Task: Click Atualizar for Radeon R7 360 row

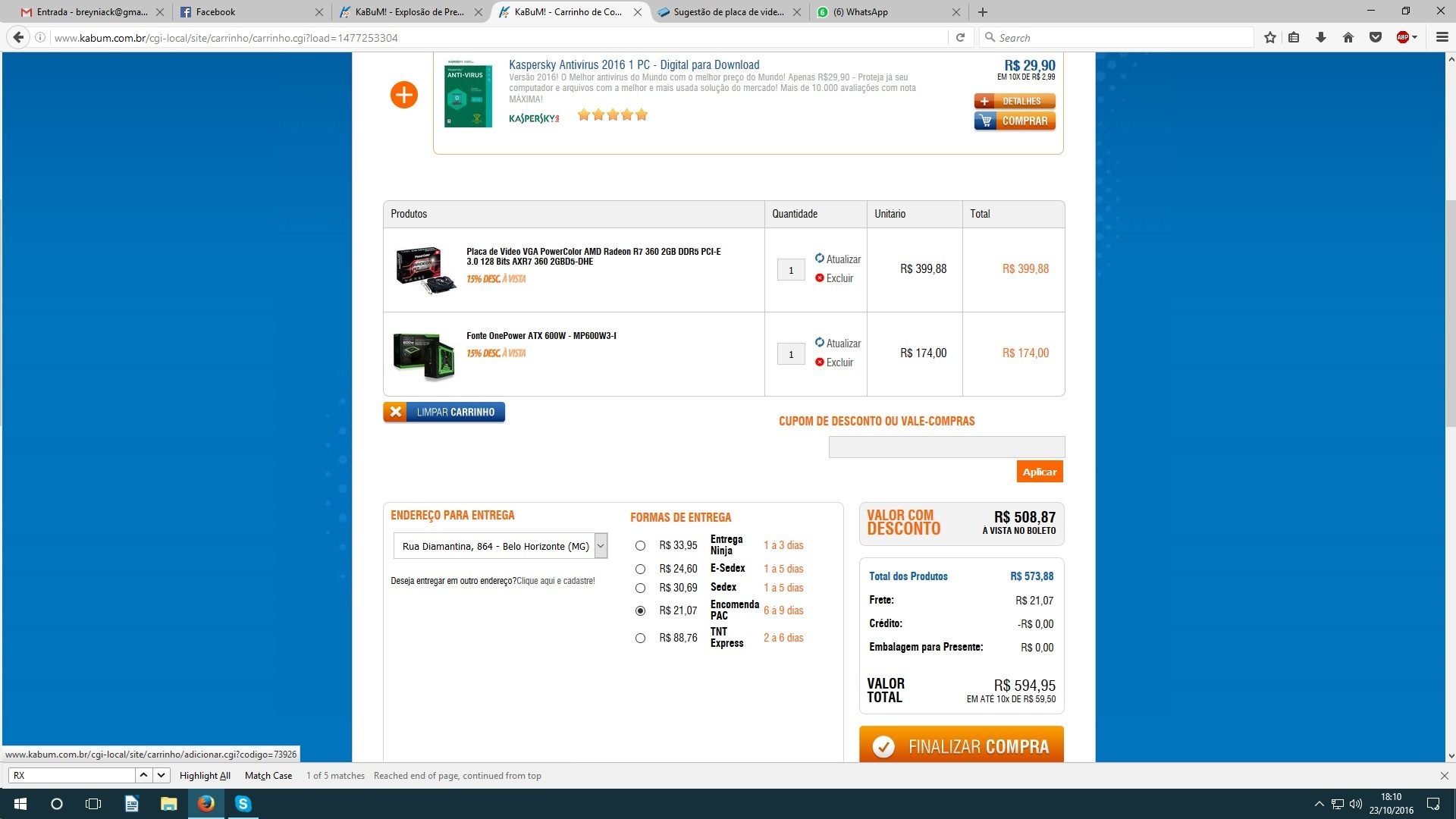Action: coord(838,259)
